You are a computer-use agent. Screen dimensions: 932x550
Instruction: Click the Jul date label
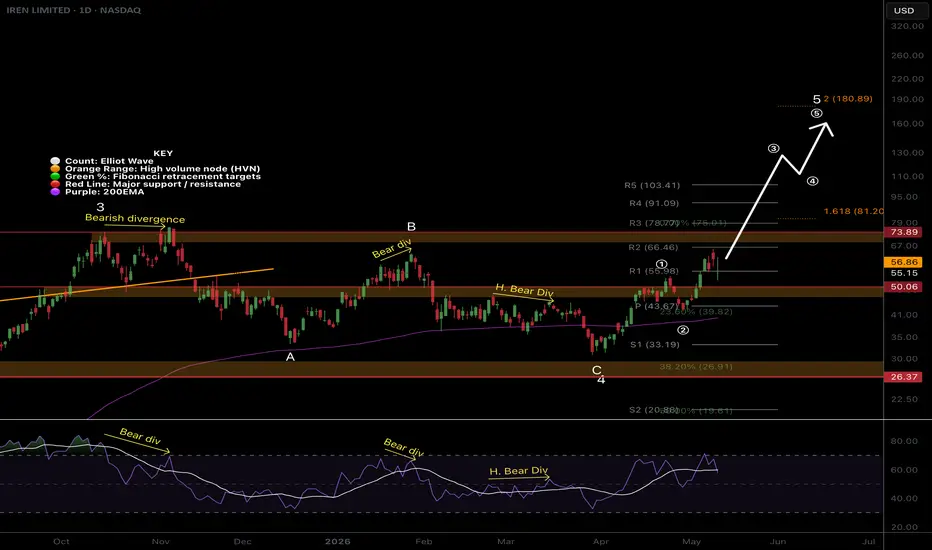pos(868,542)
